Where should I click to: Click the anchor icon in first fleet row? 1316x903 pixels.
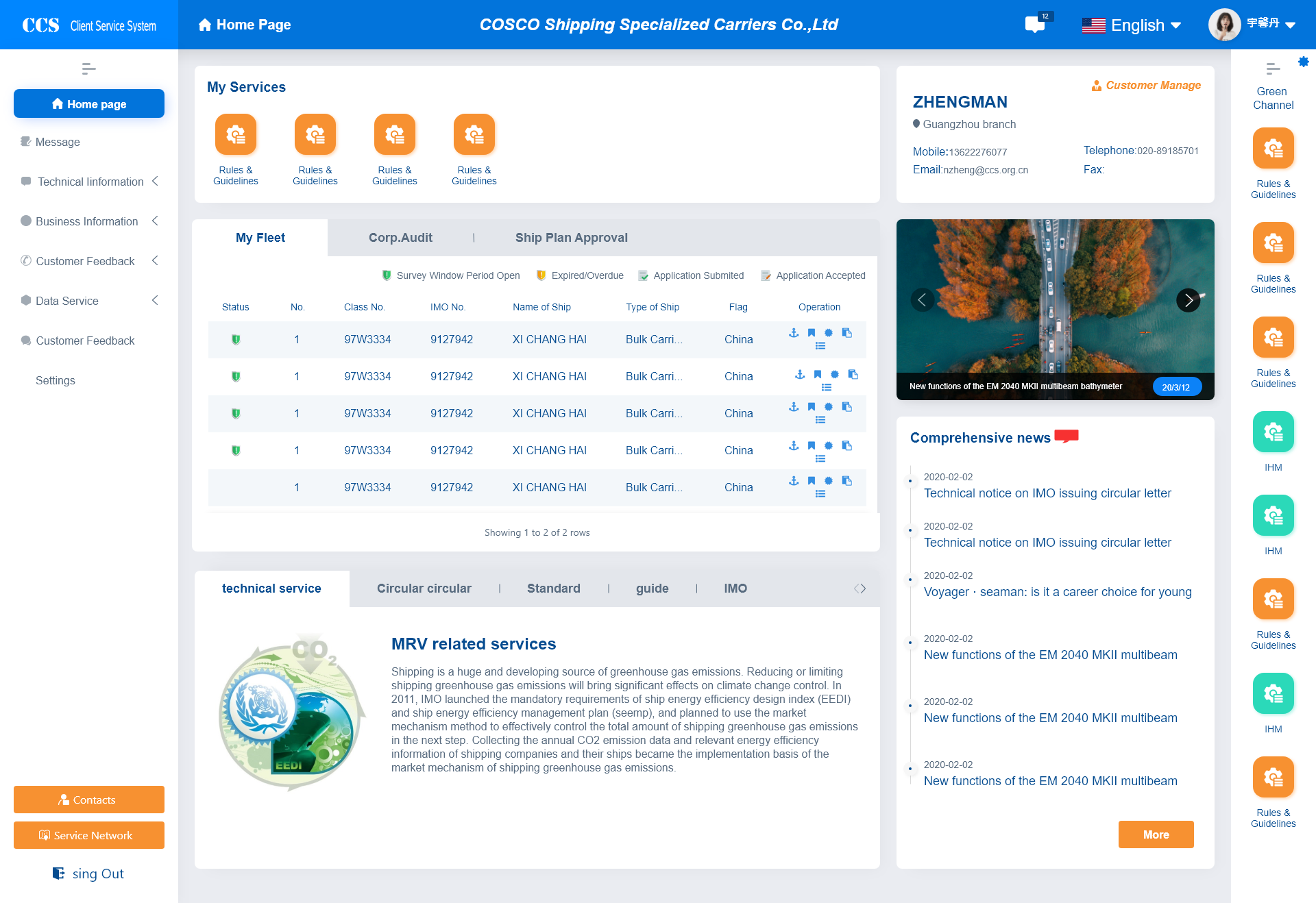click(794, 333)
